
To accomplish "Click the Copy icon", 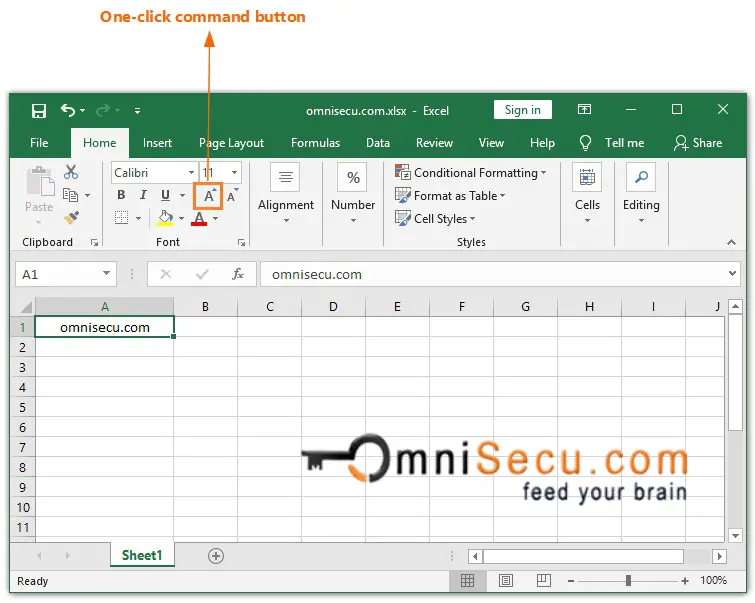I will pyautogui.click(x=70, y=195).
